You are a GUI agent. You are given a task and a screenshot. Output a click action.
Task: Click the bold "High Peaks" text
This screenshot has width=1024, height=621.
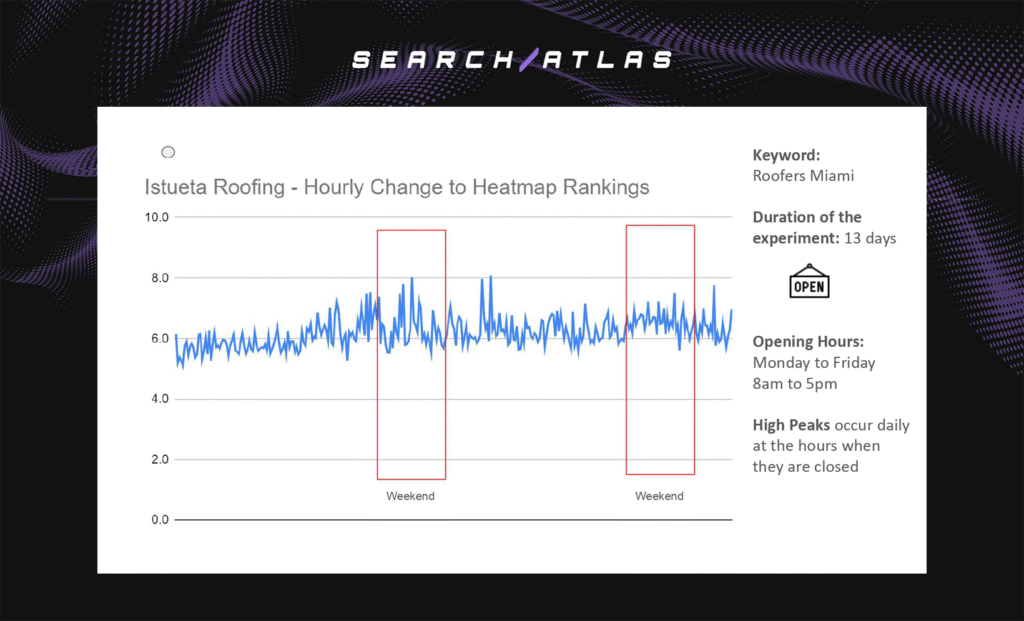[792, 426]
